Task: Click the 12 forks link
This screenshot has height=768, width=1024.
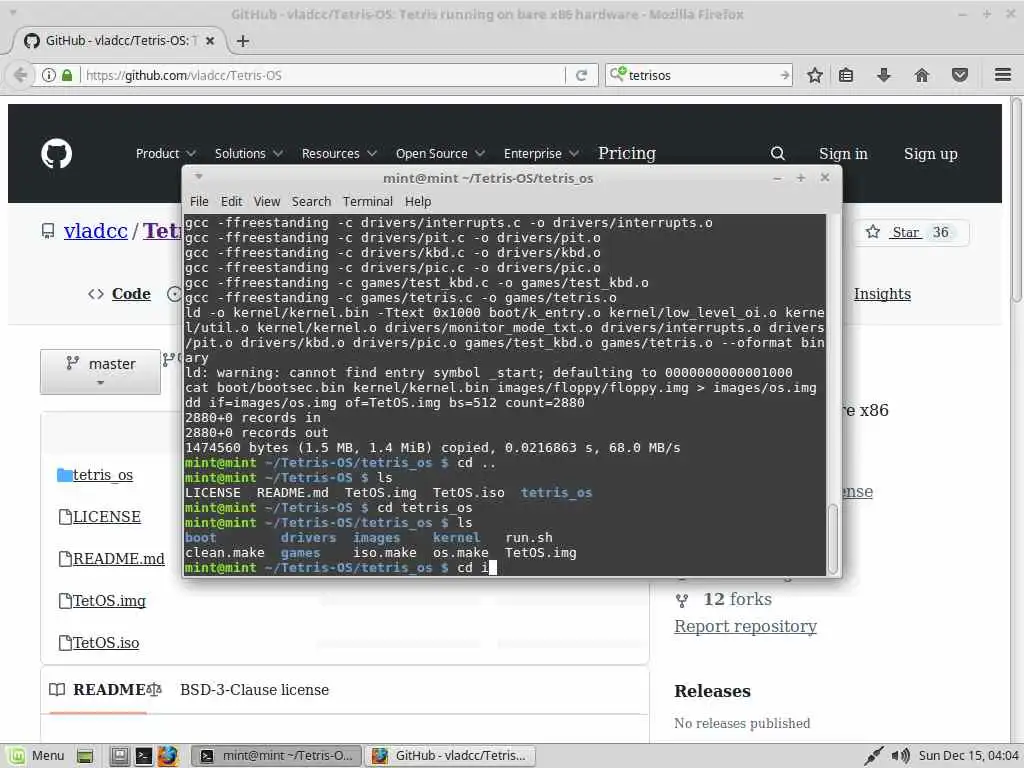Action: [737, 599]
